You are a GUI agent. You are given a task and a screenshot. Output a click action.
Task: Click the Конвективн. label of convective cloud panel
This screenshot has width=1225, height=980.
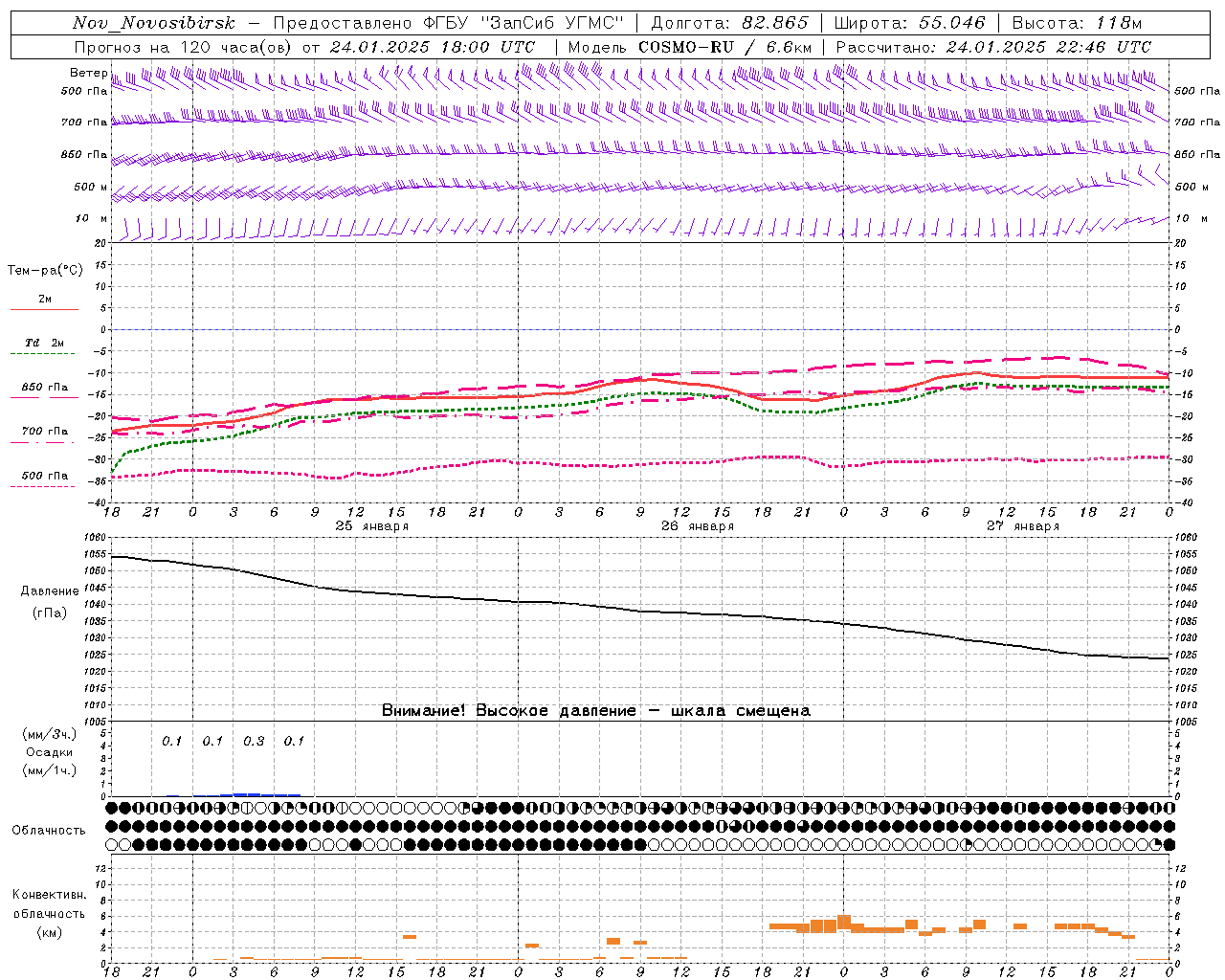[50, 895]
